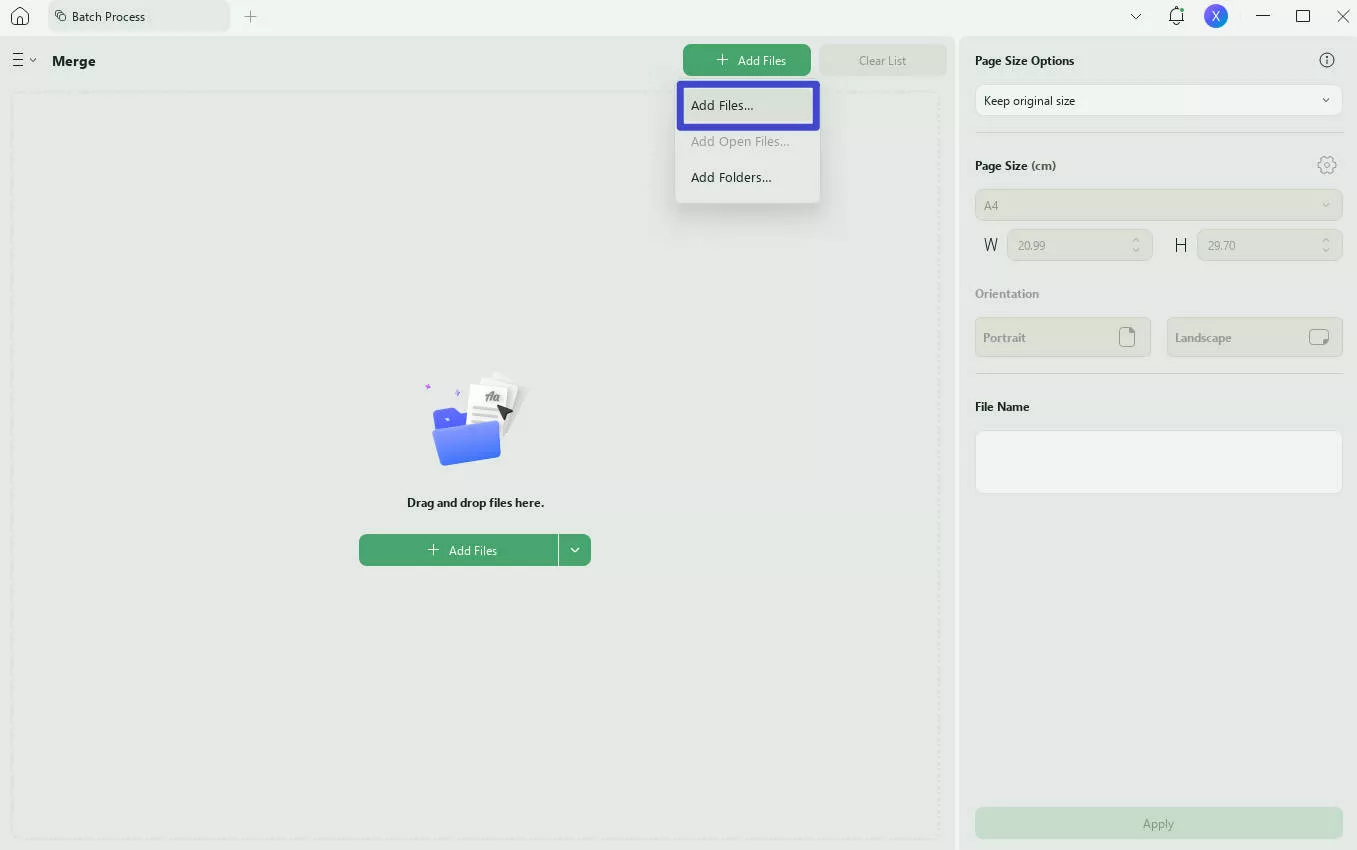1357x850 pixels.
Task: Open the Page Size settings gear
Action: (x=1327, y=165)
